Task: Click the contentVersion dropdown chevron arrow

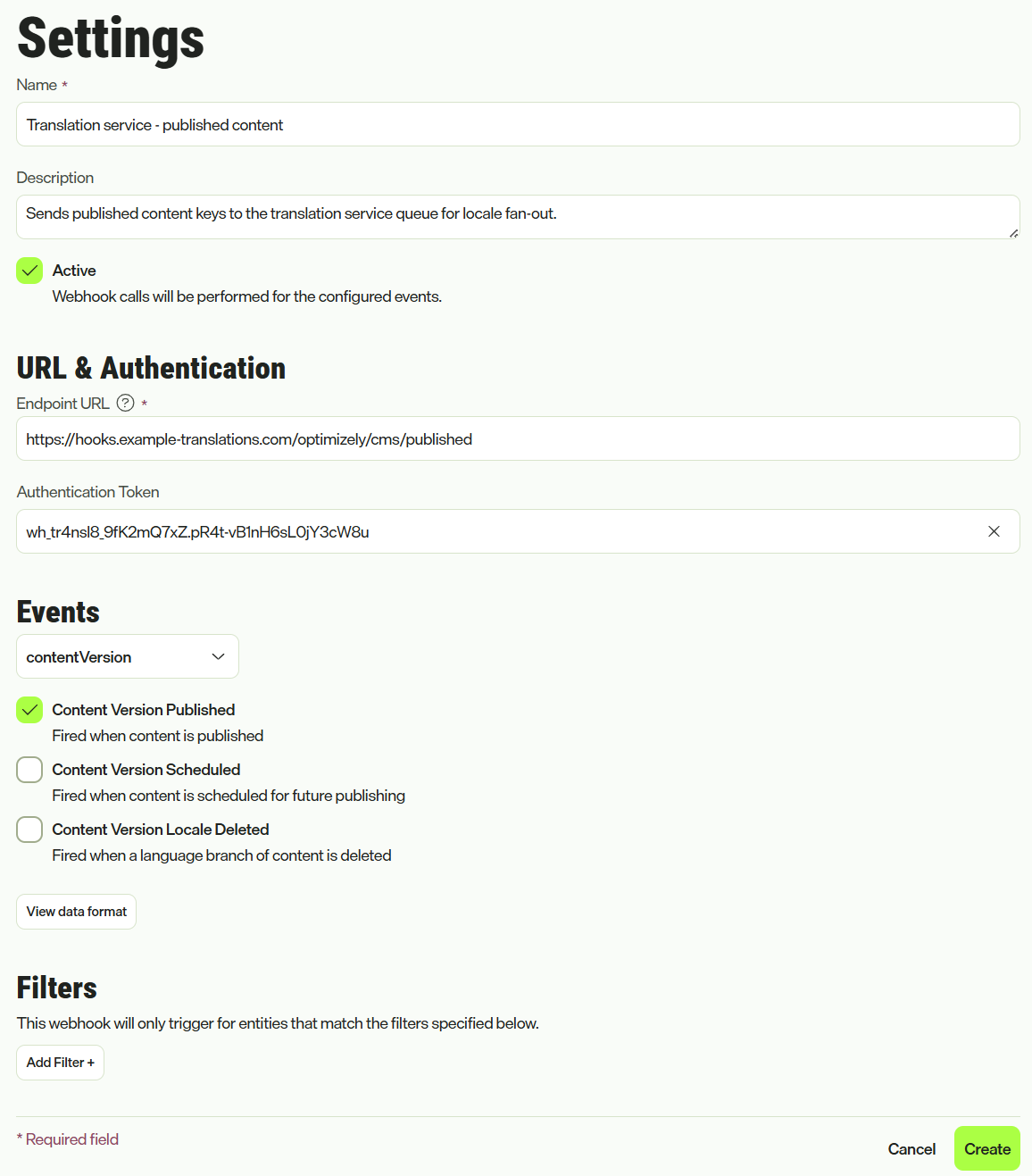Action: pos(218,656)
